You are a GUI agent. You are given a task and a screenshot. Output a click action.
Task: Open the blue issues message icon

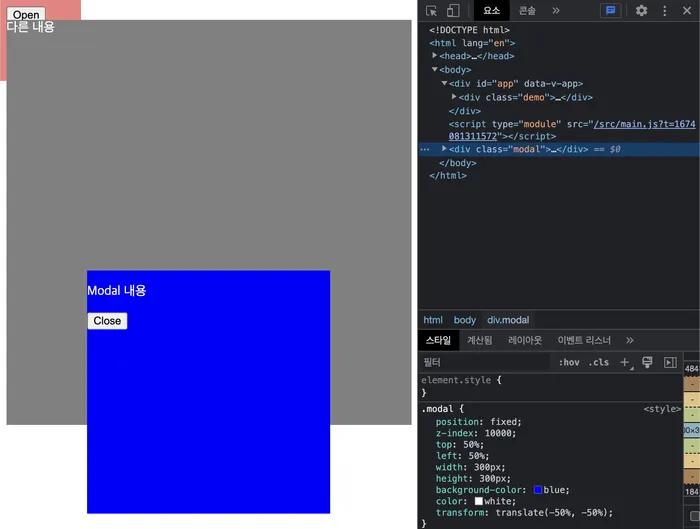point(610,10)
